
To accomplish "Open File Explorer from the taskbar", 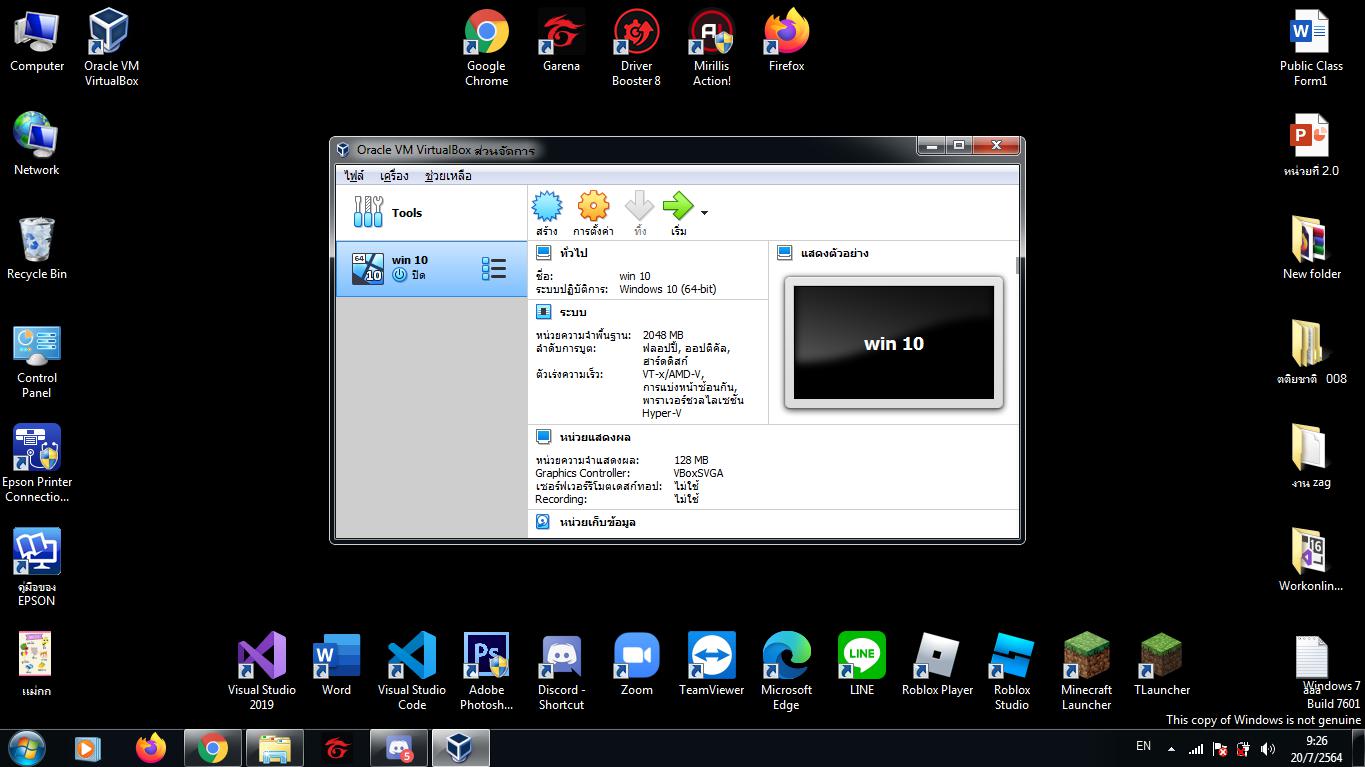I will pyautogui.click(x=275, y=748).
